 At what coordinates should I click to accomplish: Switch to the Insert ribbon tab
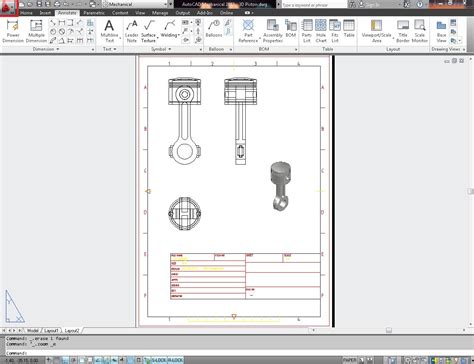point(45,13)
